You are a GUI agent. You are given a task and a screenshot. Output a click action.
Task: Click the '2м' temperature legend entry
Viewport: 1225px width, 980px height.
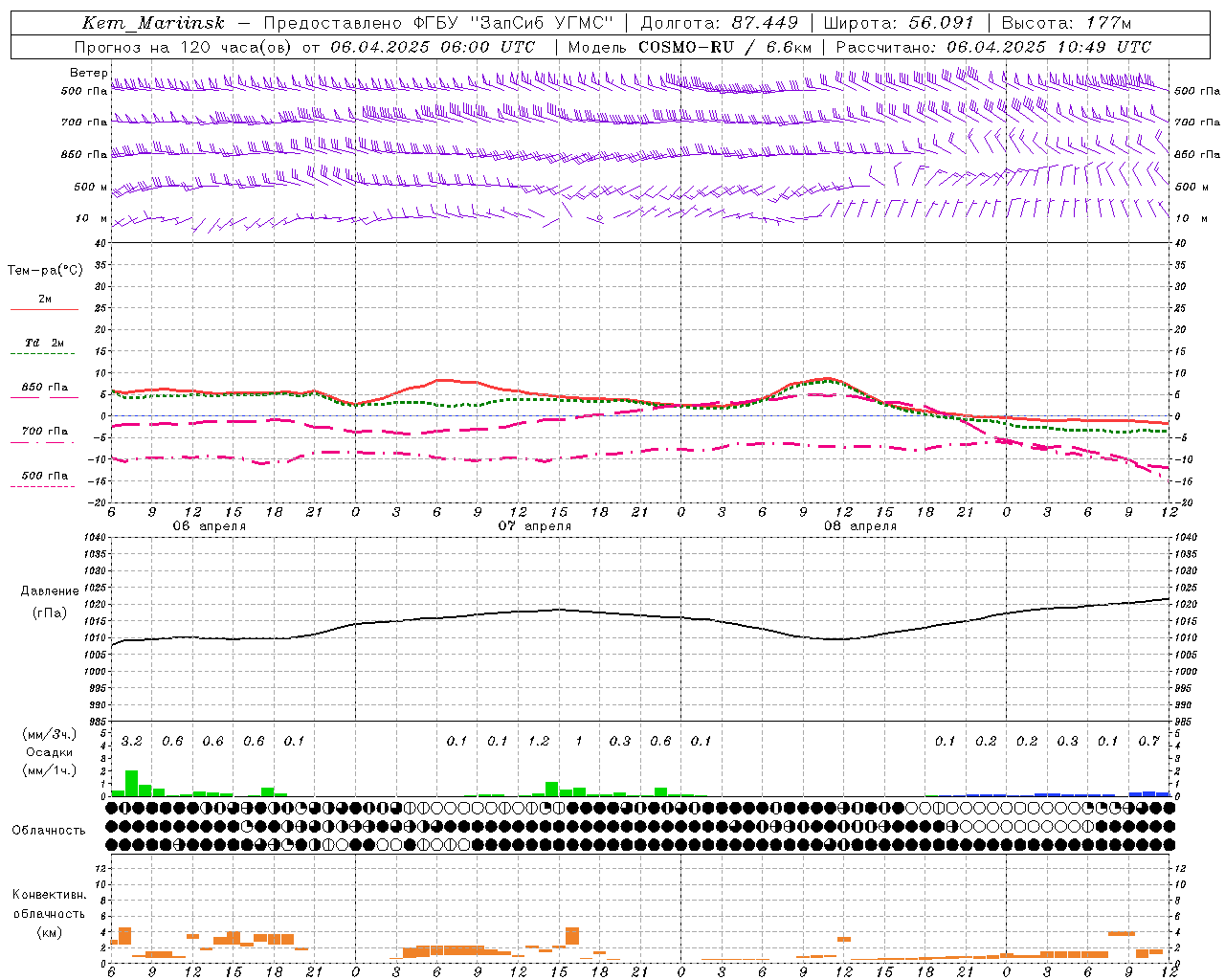[45, 300]
